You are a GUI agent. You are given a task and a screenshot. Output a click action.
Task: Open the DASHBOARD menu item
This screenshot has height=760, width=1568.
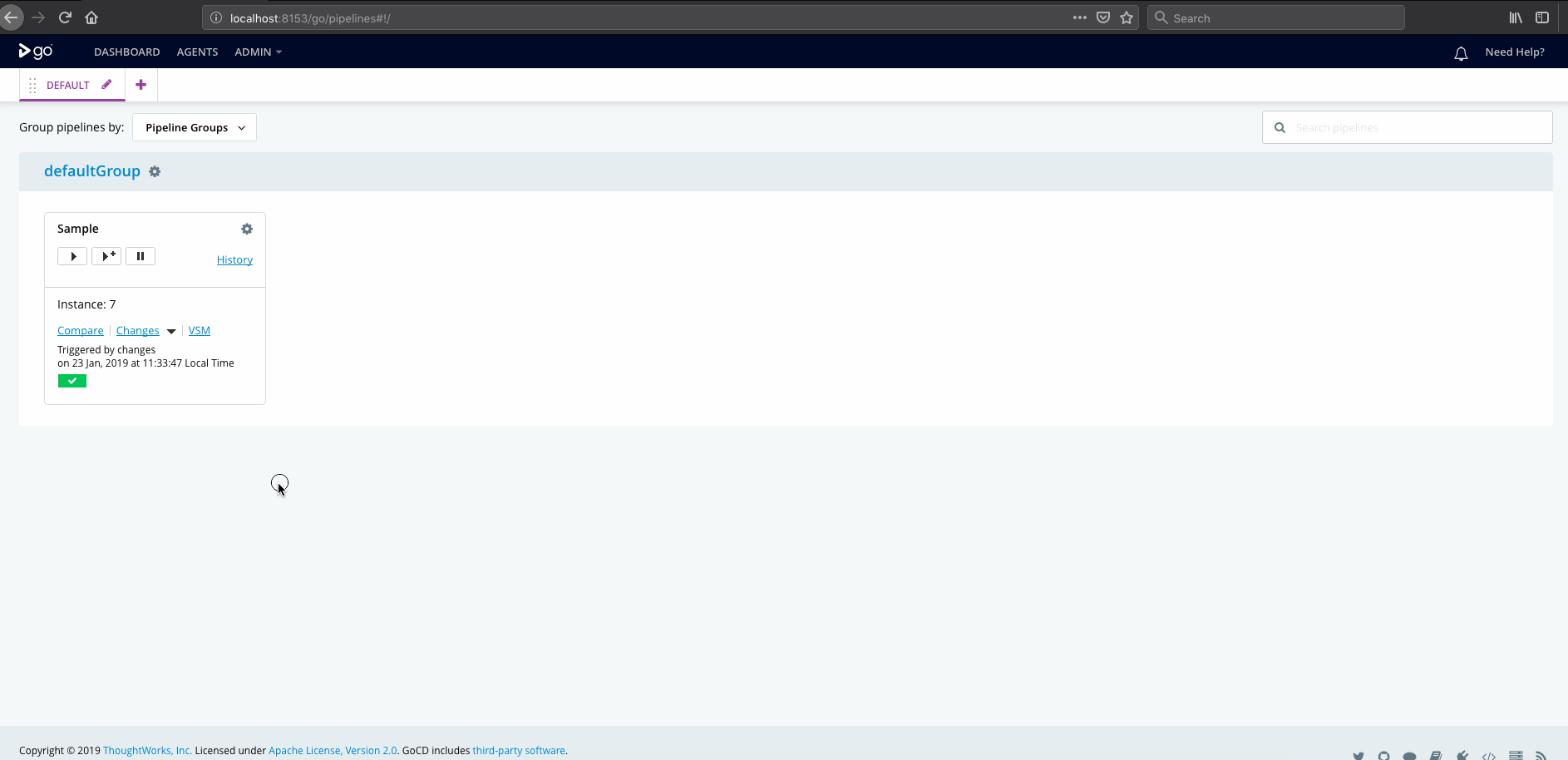(x=126, y=52)
